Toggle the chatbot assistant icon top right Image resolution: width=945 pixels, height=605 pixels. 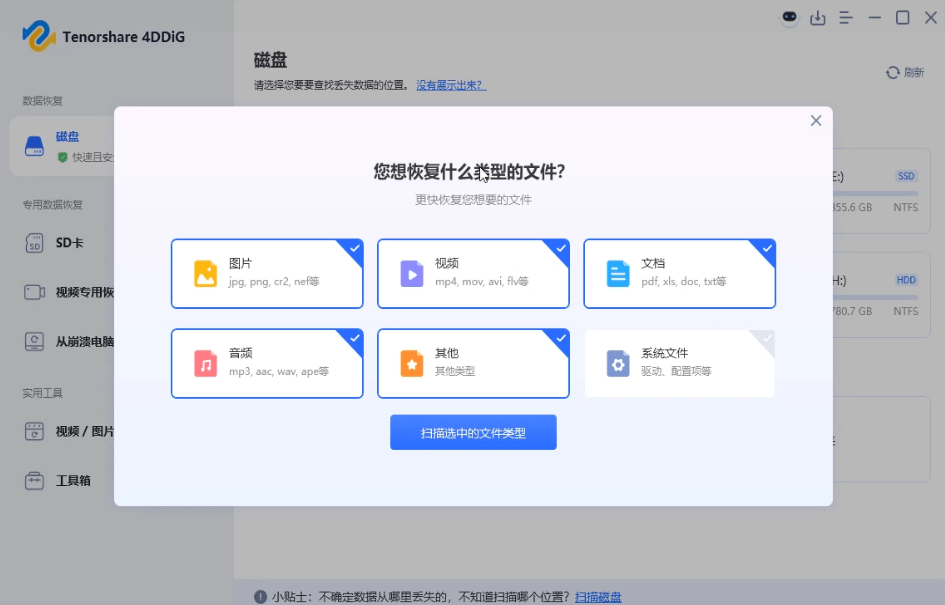click(789, 18)
